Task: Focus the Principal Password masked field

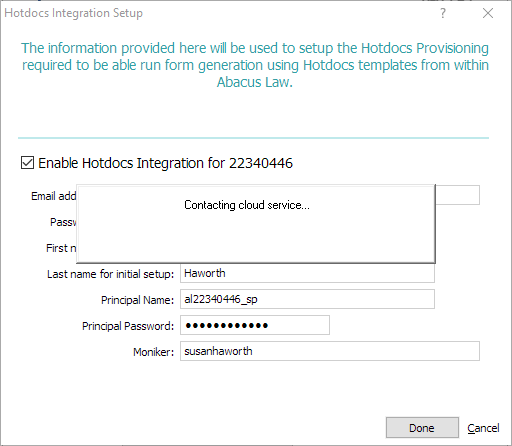Action: [x=255, y=325]
